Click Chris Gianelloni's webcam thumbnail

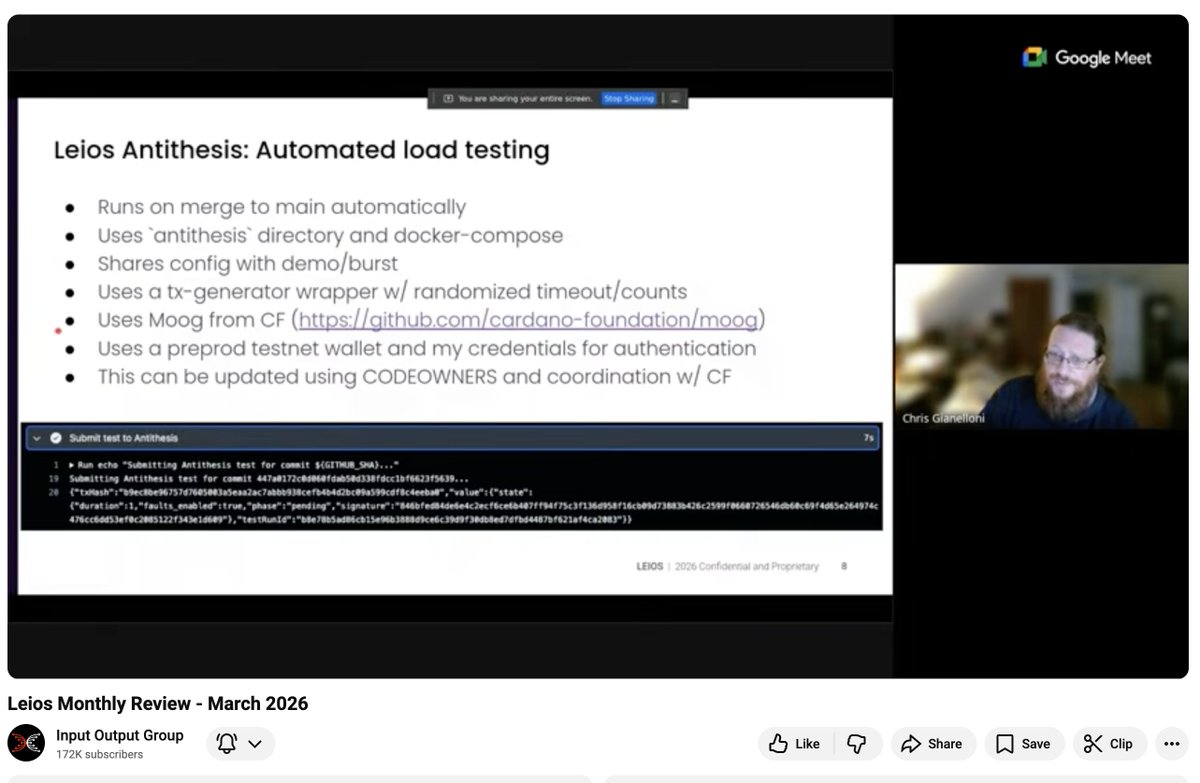tap(1041, 346)
